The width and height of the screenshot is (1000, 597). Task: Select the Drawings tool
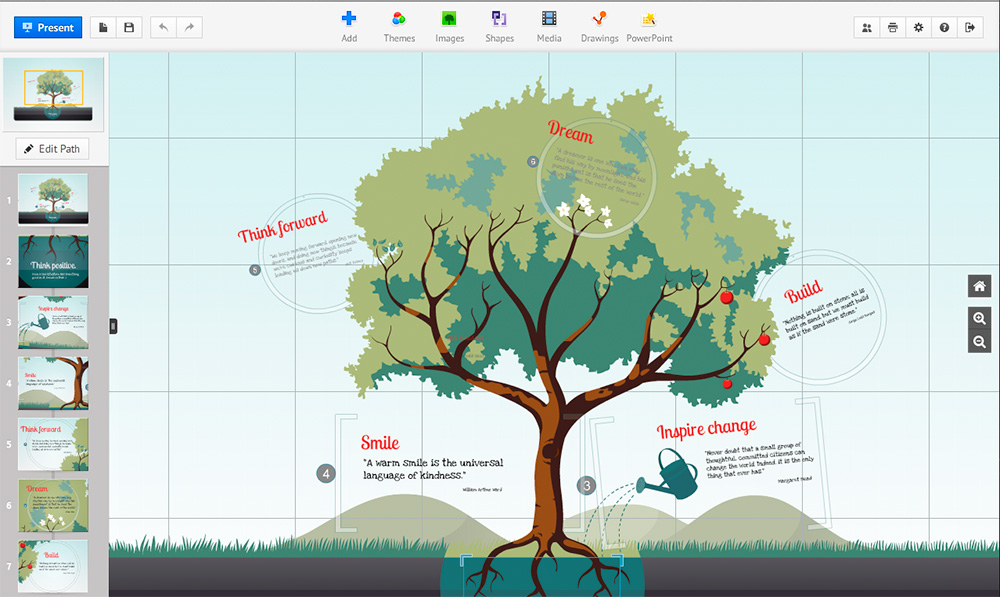coord(599,25)
